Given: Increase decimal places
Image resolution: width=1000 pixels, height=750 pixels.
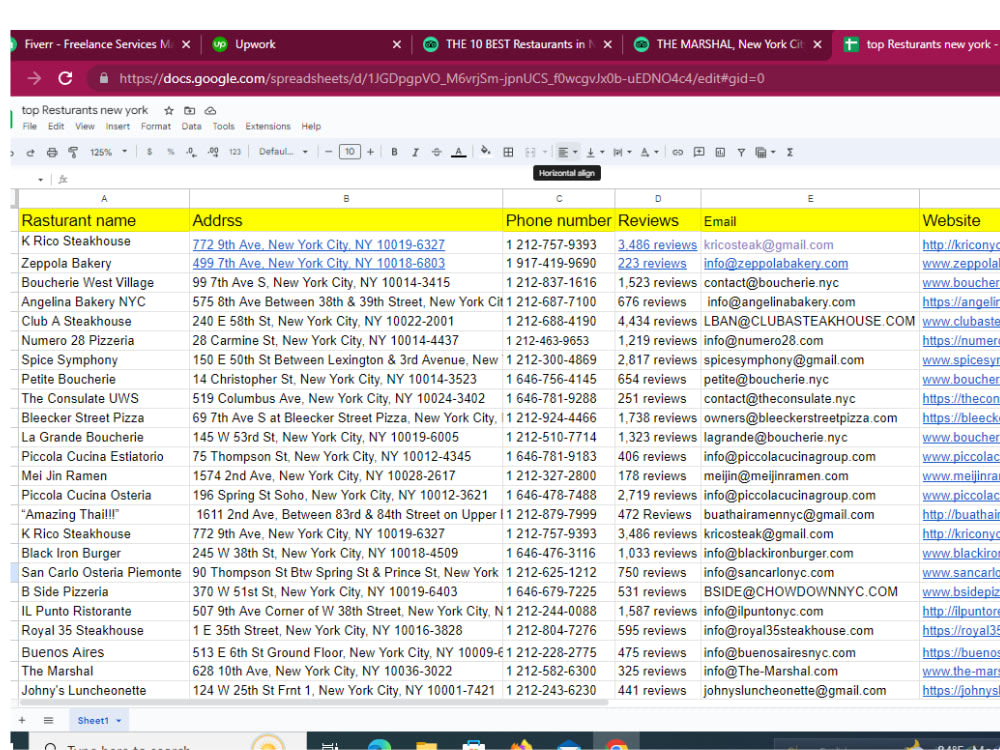Looking at the screenshot, I should click(x=213, y=152).
